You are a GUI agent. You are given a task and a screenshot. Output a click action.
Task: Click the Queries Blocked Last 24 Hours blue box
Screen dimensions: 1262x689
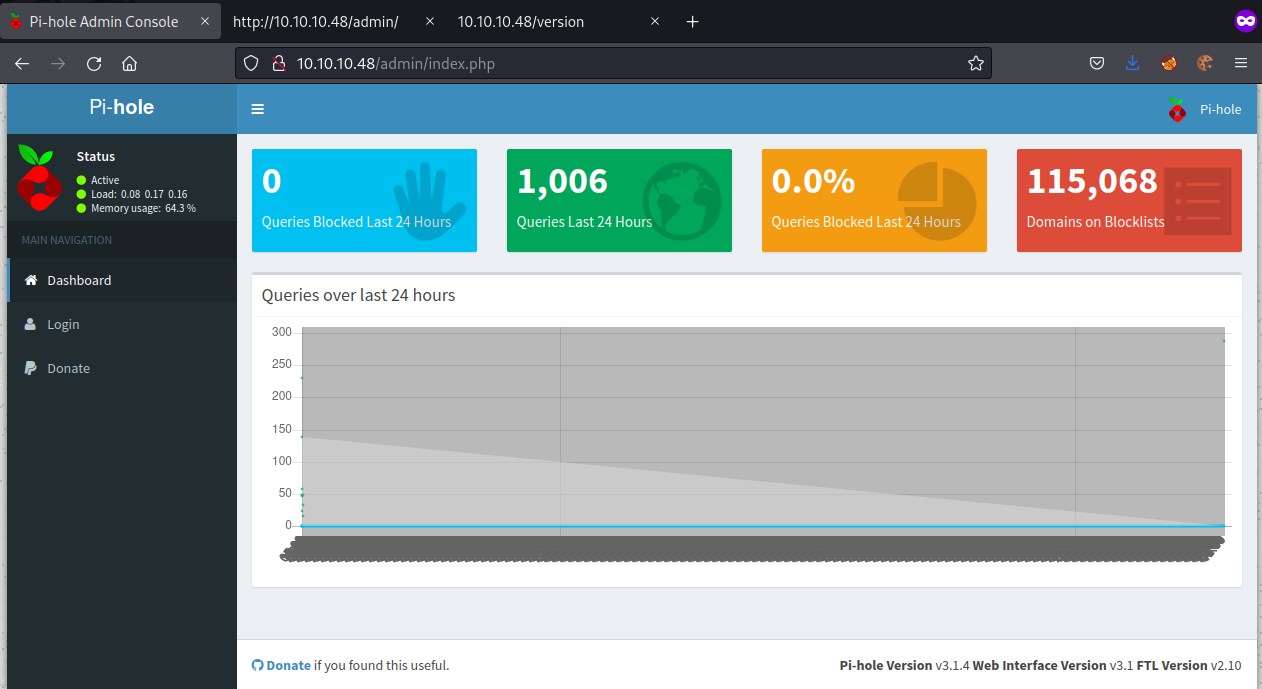click(x=364, y=200)
